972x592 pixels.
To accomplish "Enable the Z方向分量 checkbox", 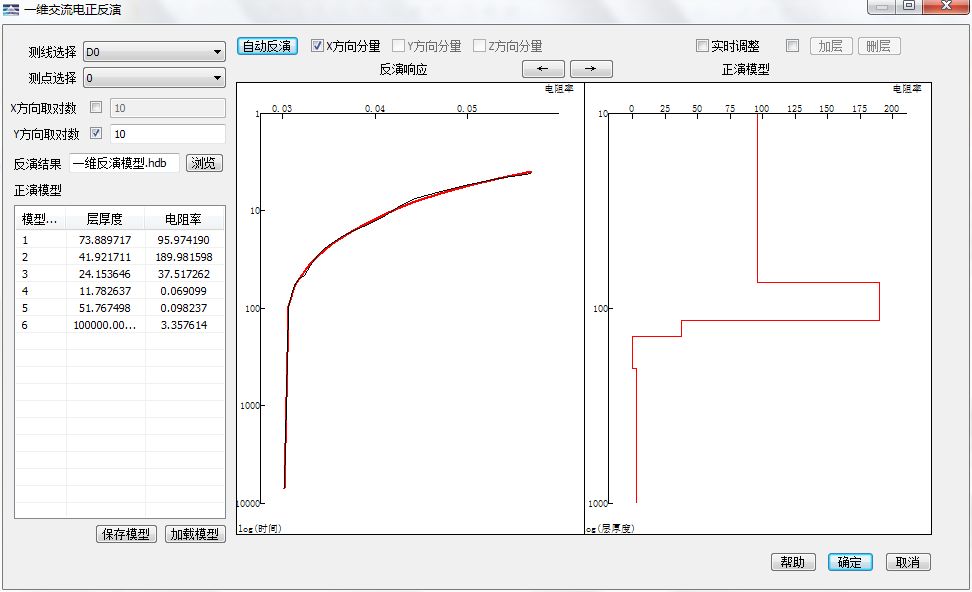I will (x=479, y=46).
